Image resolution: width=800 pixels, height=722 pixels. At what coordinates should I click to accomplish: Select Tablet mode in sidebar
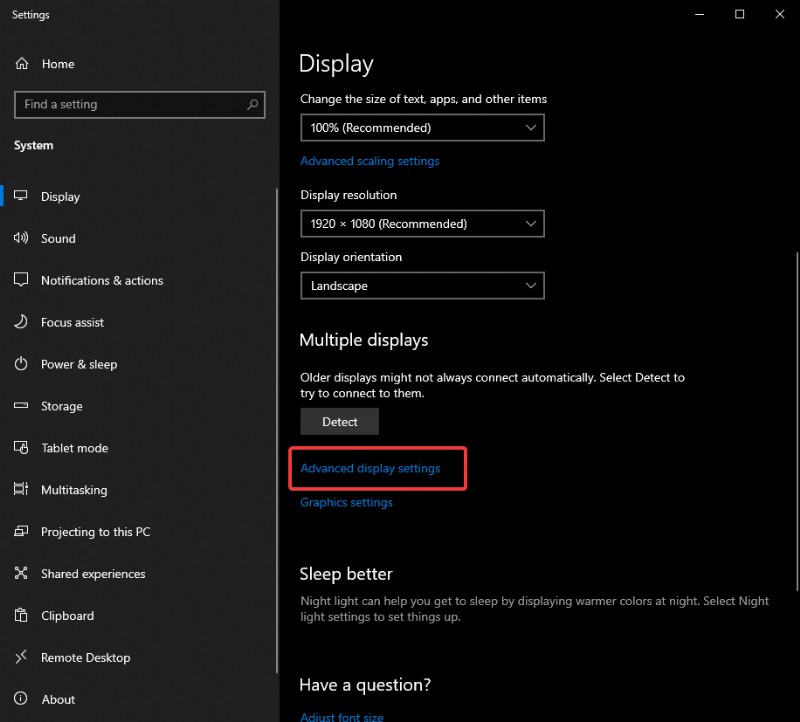[74, 449]
